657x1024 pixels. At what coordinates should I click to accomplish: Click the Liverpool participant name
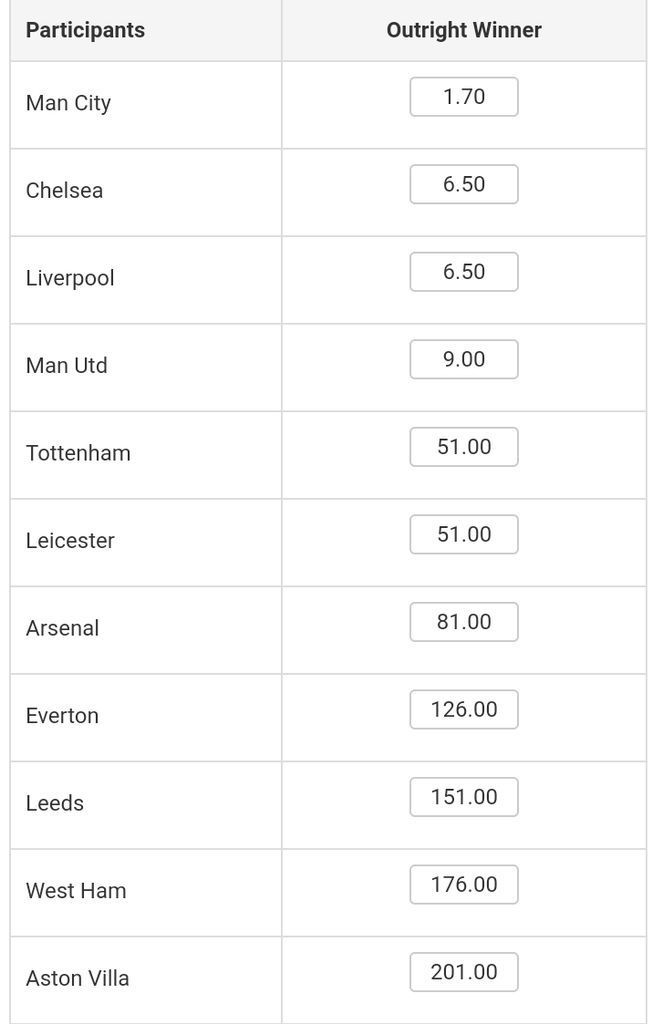coord(71,278)
